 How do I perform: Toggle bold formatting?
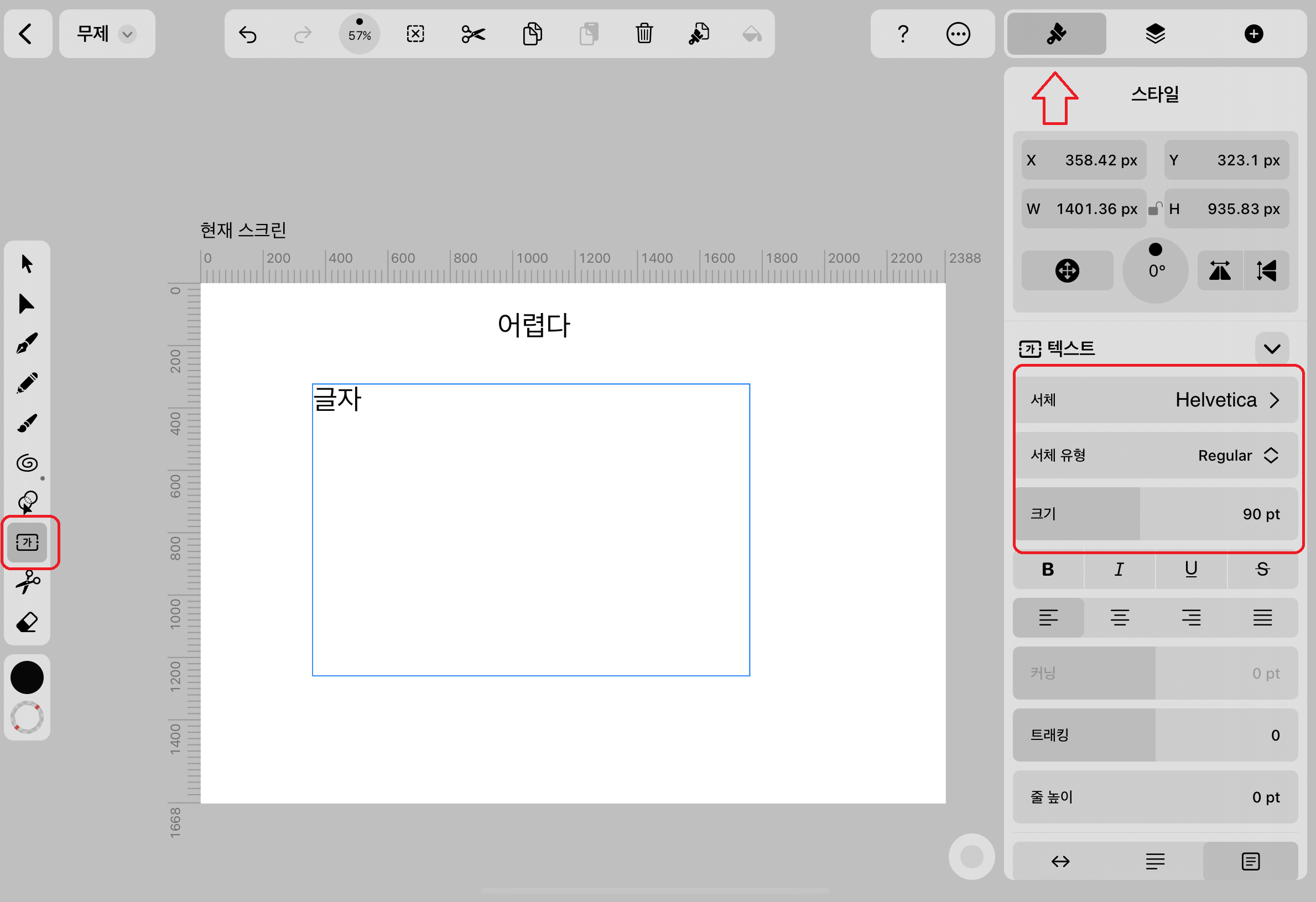[x=1048, y=570]
